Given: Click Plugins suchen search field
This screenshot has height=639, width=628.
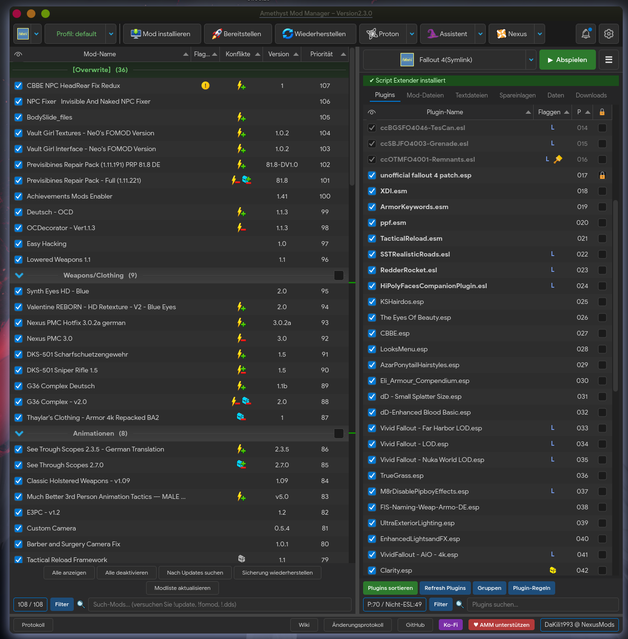Looking at the screenshot, I should click(543, 604).
